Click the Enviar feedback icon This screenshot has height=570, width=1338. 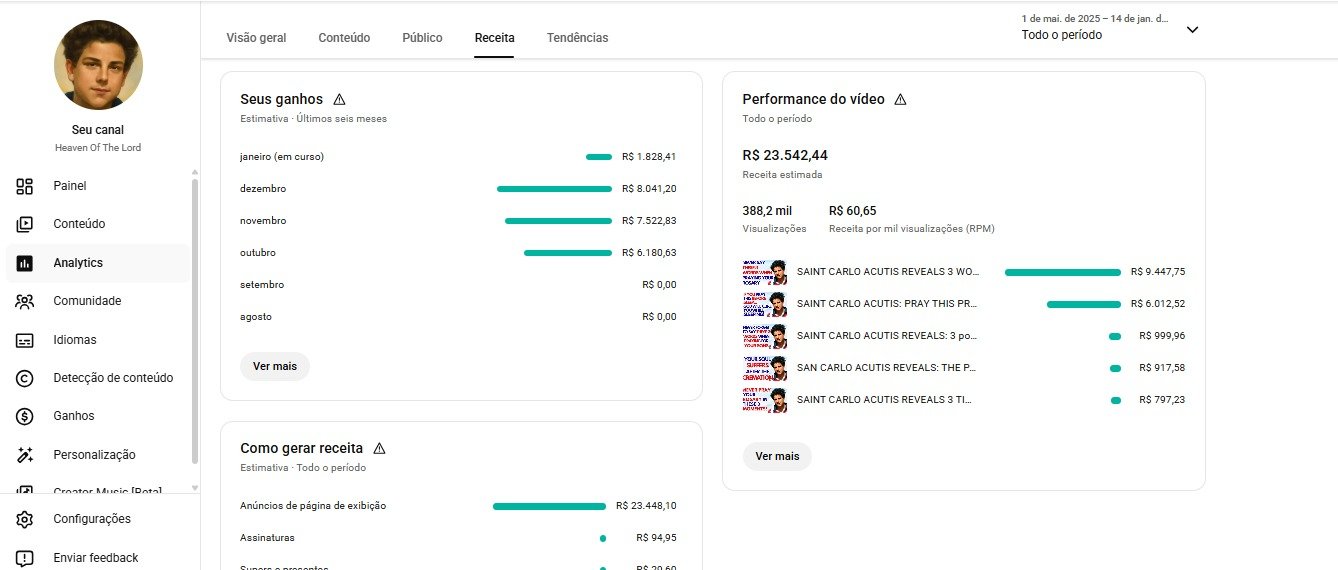tap(25, 558)
